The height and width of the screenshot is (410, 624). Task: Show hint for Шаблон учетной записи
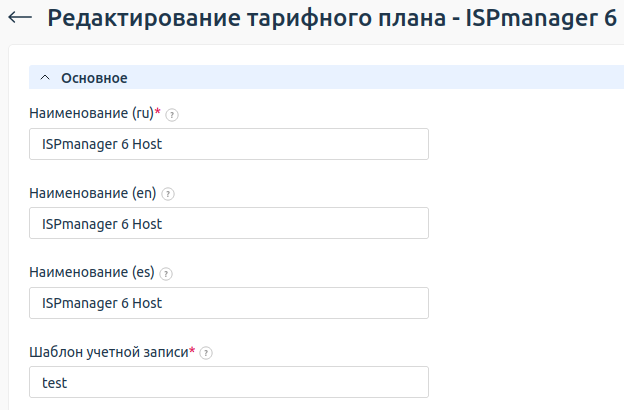(206, 353)
